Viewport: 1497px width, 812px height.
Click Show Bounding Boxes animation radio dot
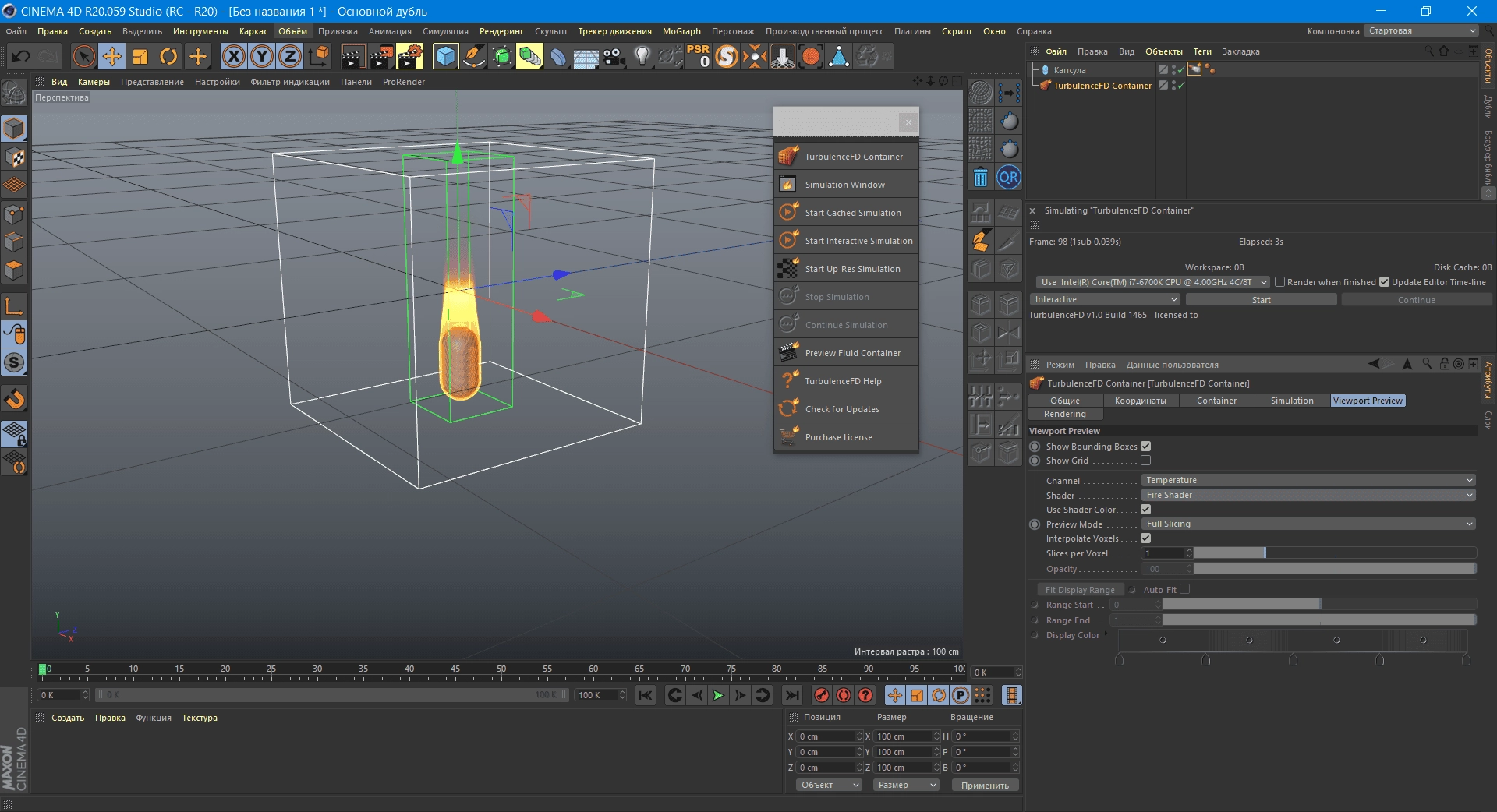click(x=1035, y=447)
